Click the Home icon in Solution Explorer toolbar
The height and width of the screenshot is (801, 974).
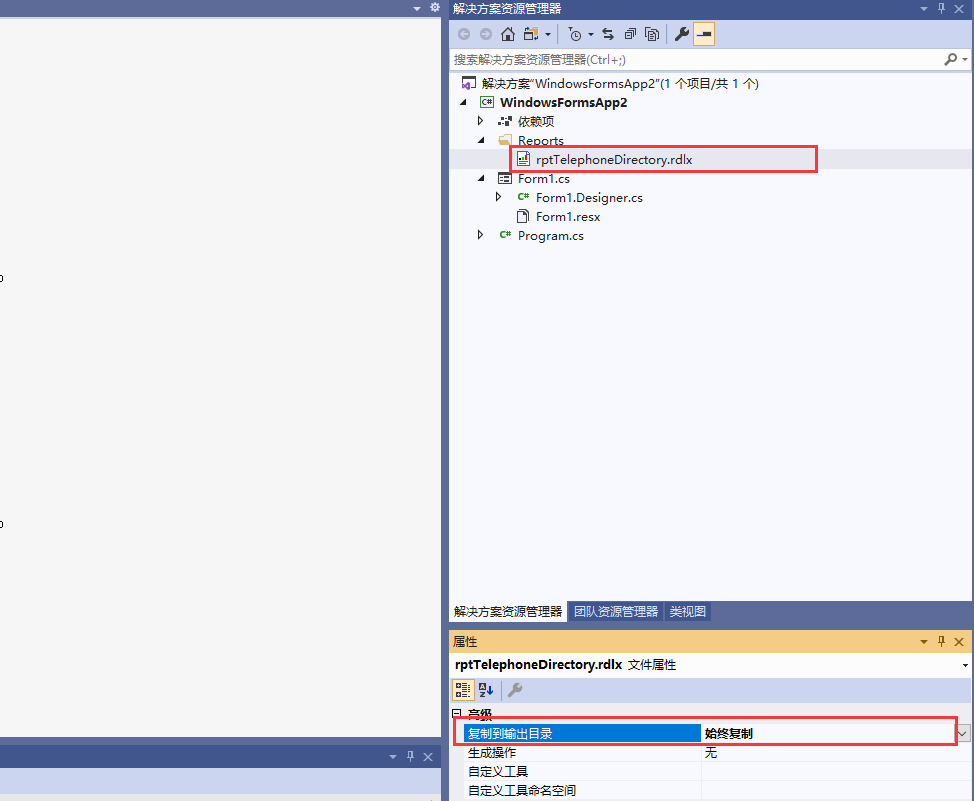click(x=507, y=34)
